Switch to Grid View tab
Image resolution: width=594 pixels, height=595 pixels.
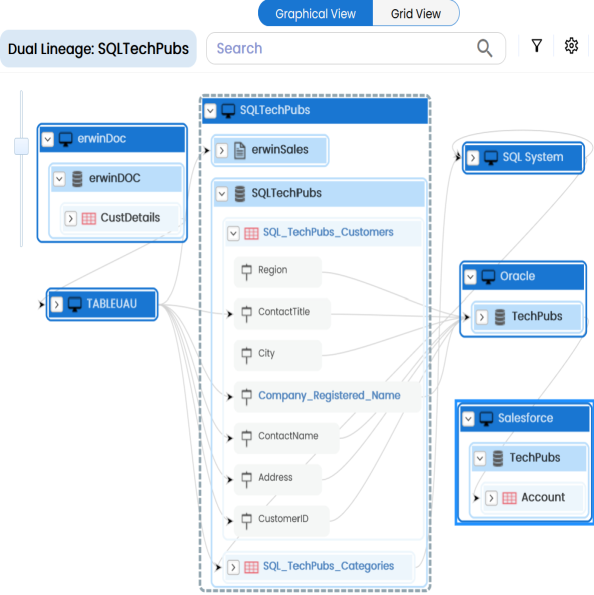416,14
